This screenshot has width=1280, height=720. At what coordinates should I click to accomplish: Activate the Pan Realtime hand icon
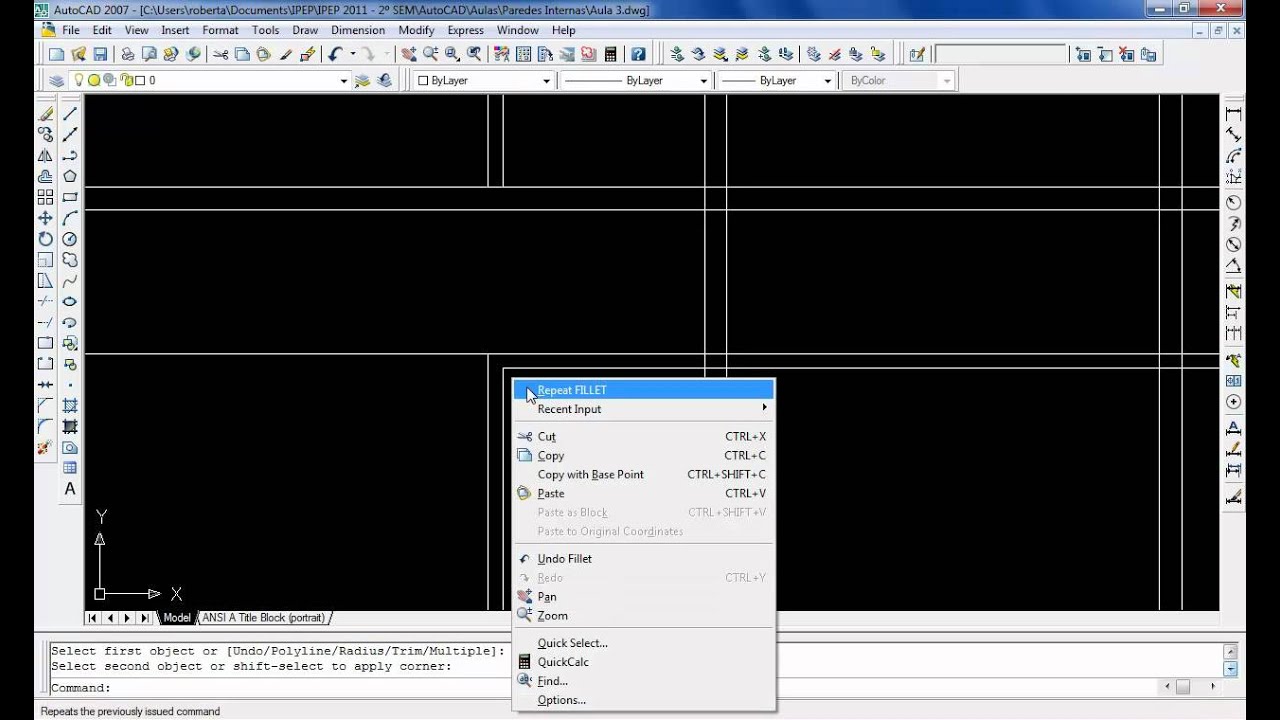tap(409, 54)
